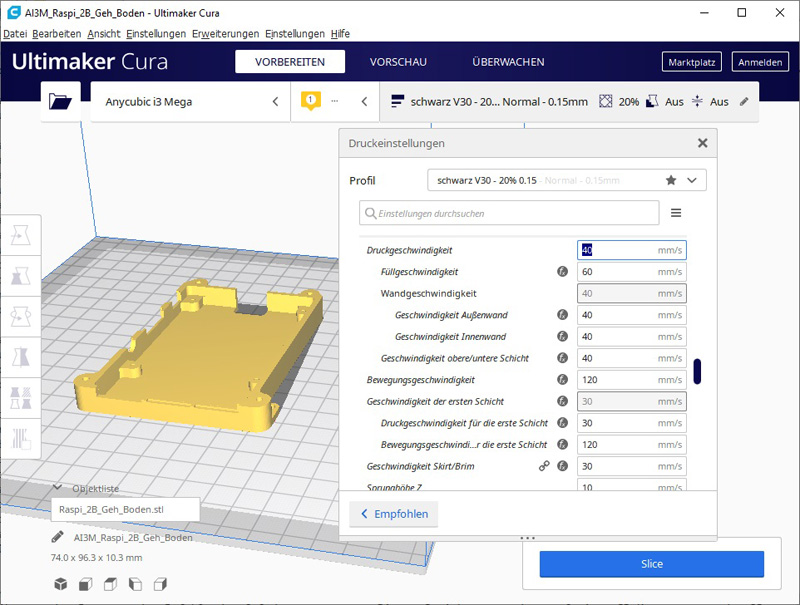Open the schwarz V30 print settings summary bar

pos(569,102)
